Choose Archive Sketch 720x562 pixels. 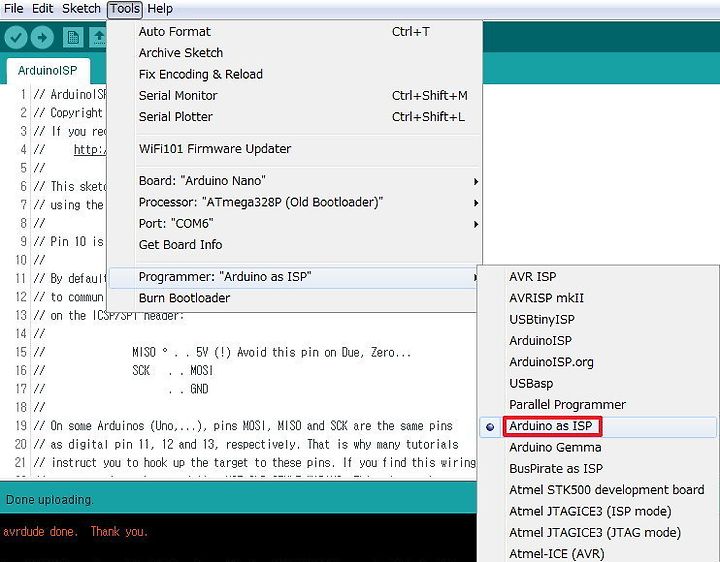294,53
